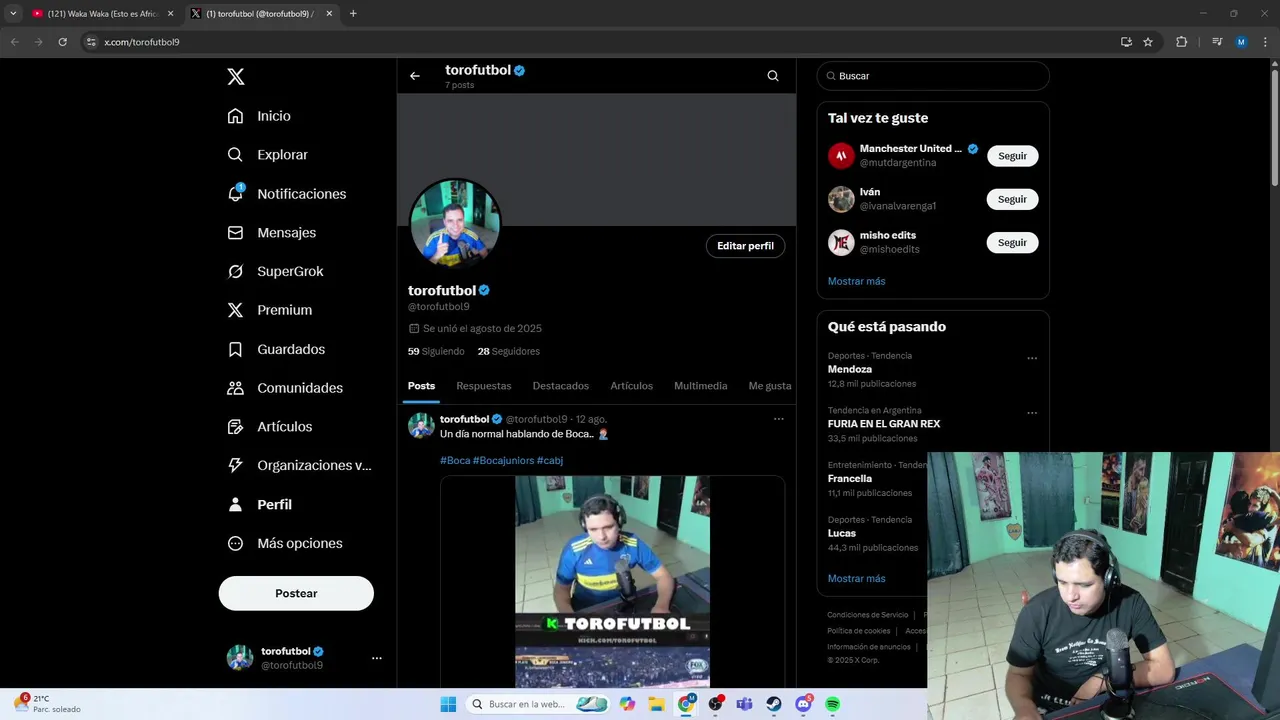Open Política de cookies link

click(x=859, y=631)
